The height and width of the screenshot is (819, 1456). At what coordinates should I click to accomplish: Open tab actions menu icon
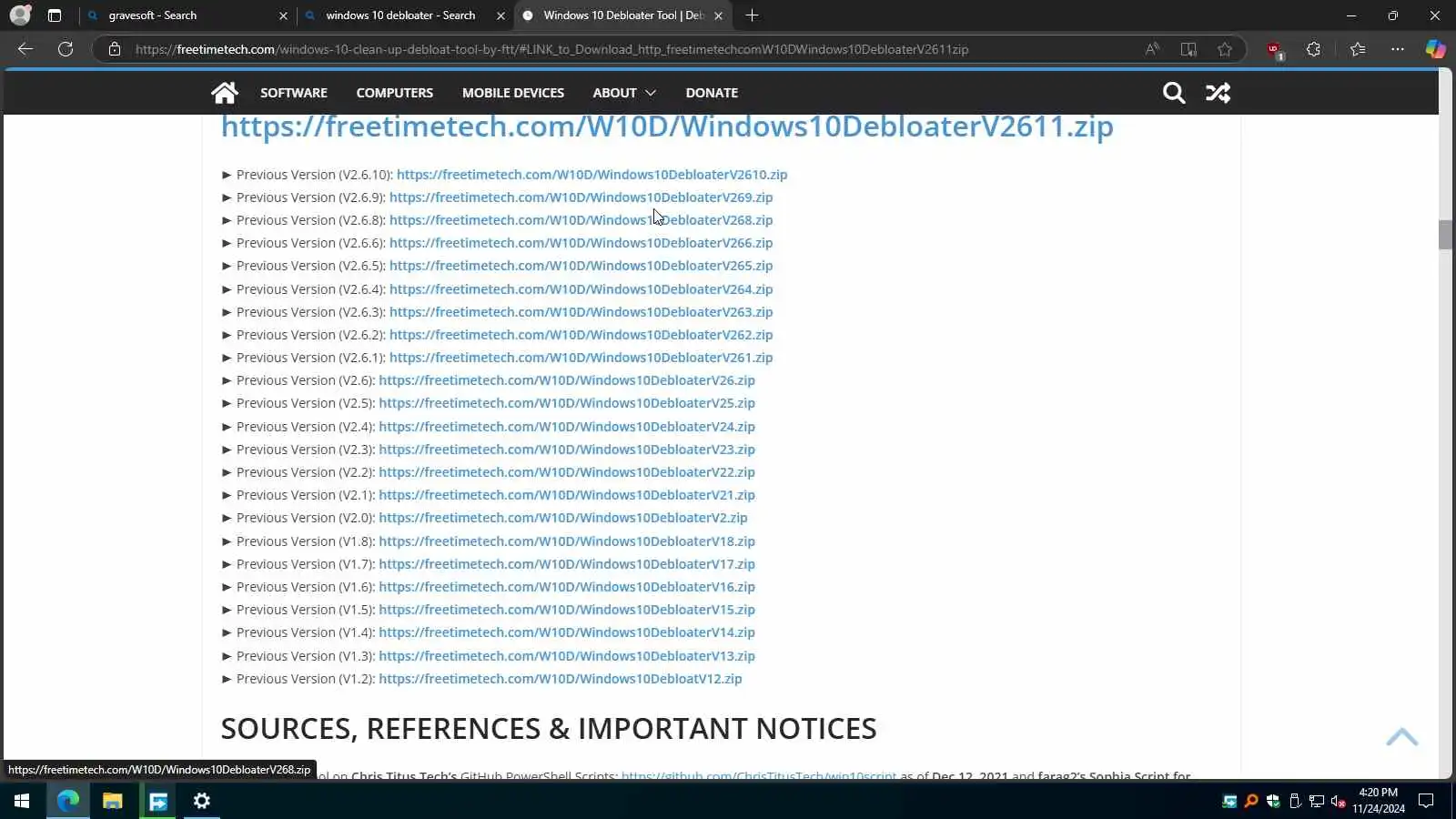(x=55, y=15)
